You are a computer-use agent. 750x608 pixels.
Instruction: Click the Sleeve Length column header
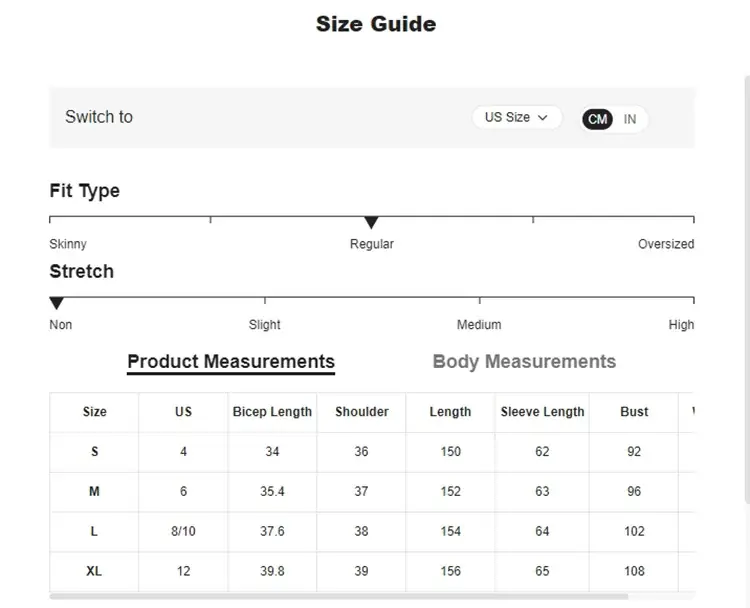pyautogui.click(x=542, y=412)
